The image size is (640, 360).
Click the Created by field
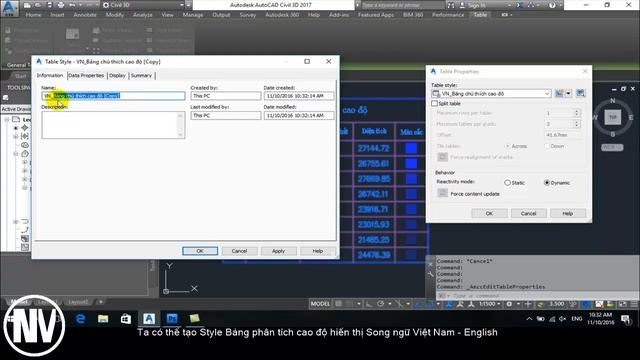[226, 96]
